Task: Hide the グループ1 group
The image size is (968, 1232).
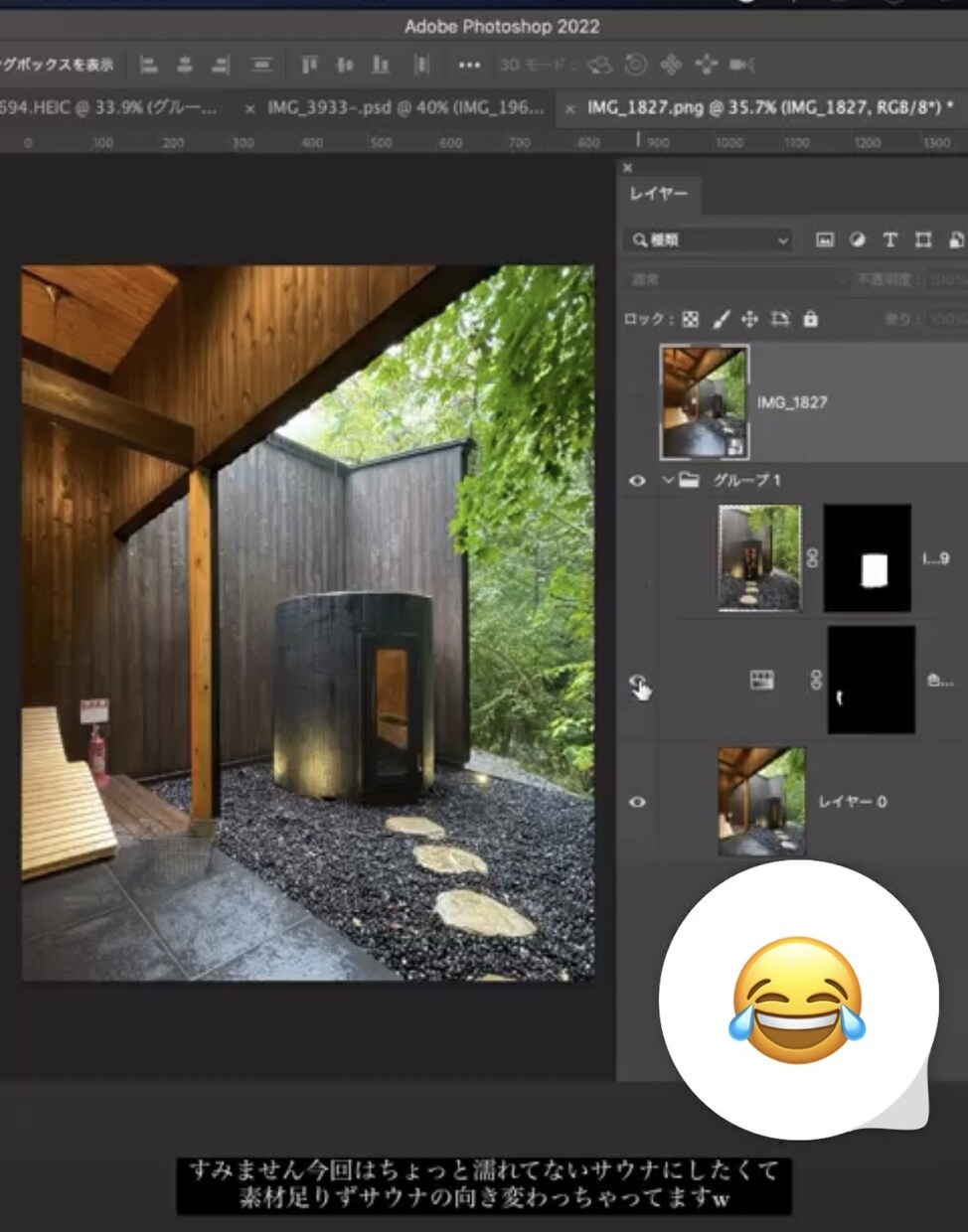Action: (637, 481)
